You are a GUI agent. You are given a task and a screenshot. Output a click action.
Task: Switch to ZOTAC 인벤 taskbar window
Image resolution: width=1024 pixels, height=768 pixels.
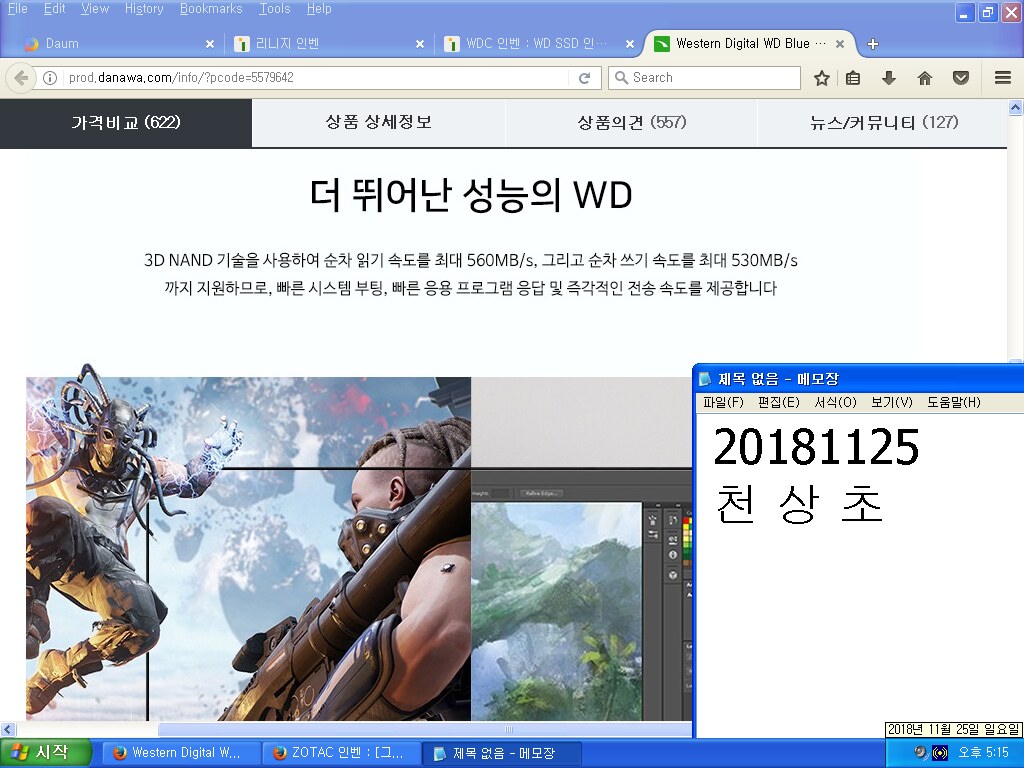tap(340, 753)
